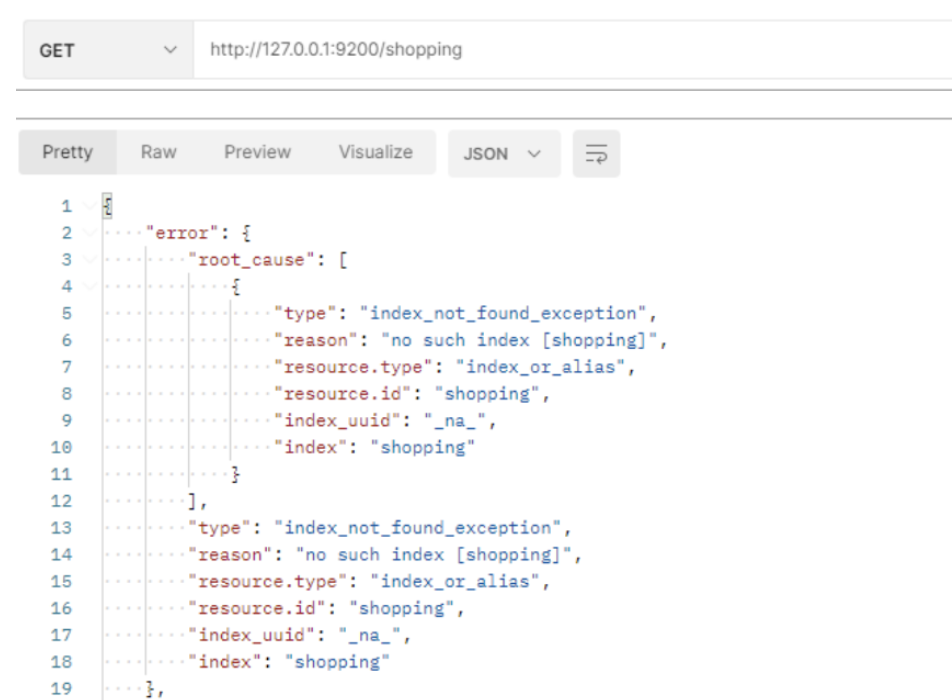
Task: Toggle the wrap lines icon
Action: coord(596,154)
